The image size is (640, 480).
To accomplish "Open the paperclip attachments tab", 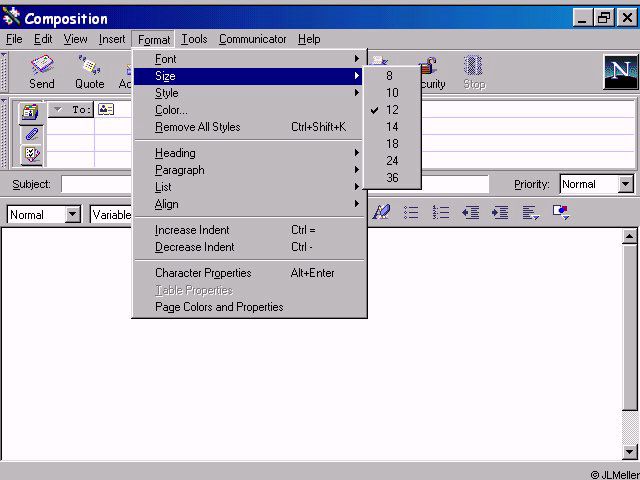I will [31, 134].
